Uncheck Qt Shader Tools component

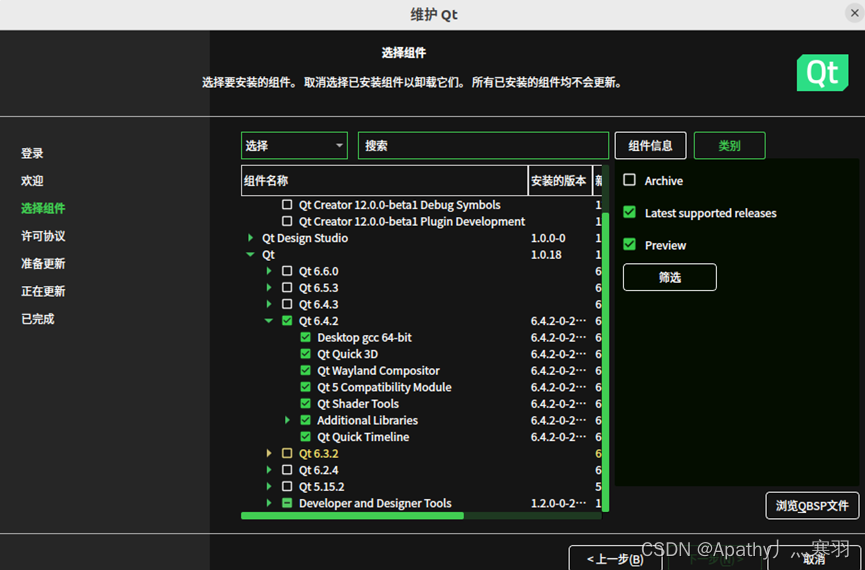[x=305, y=403]
